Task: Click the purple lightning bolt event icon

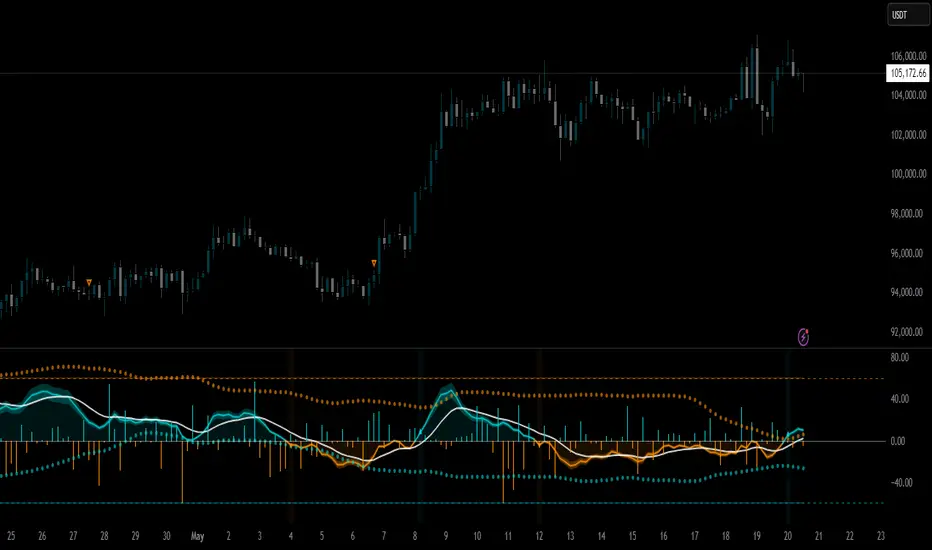Action: tap(803, 337)
